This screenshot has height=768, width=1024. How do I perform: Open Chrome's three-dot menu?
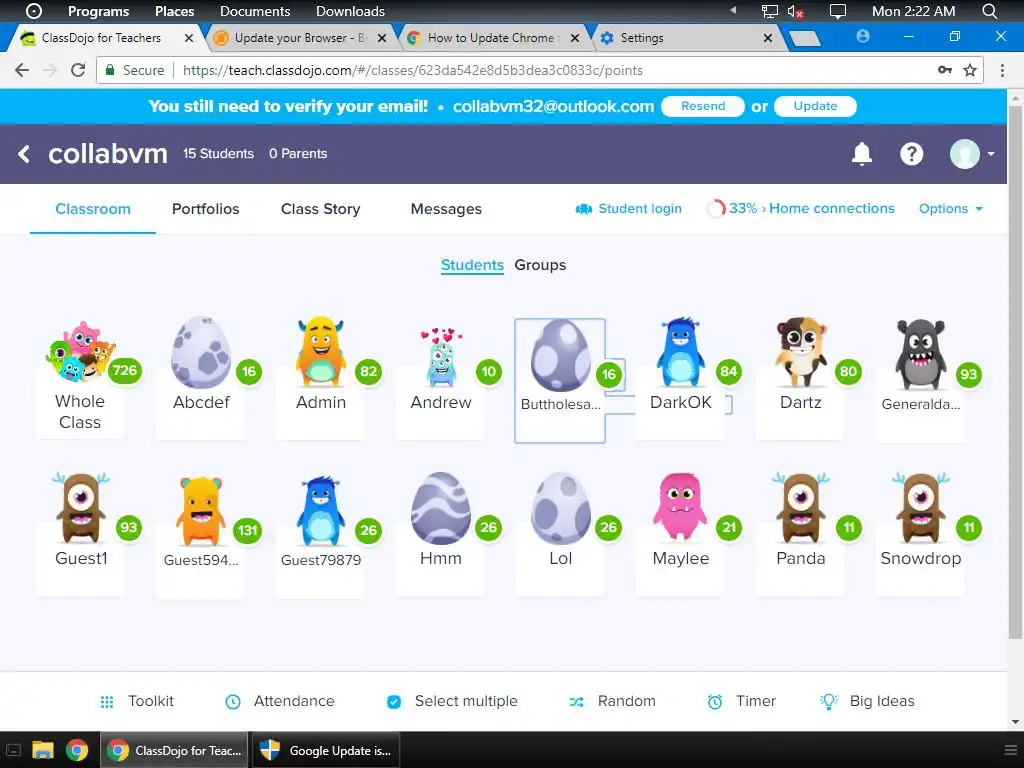click(1002, 70)
